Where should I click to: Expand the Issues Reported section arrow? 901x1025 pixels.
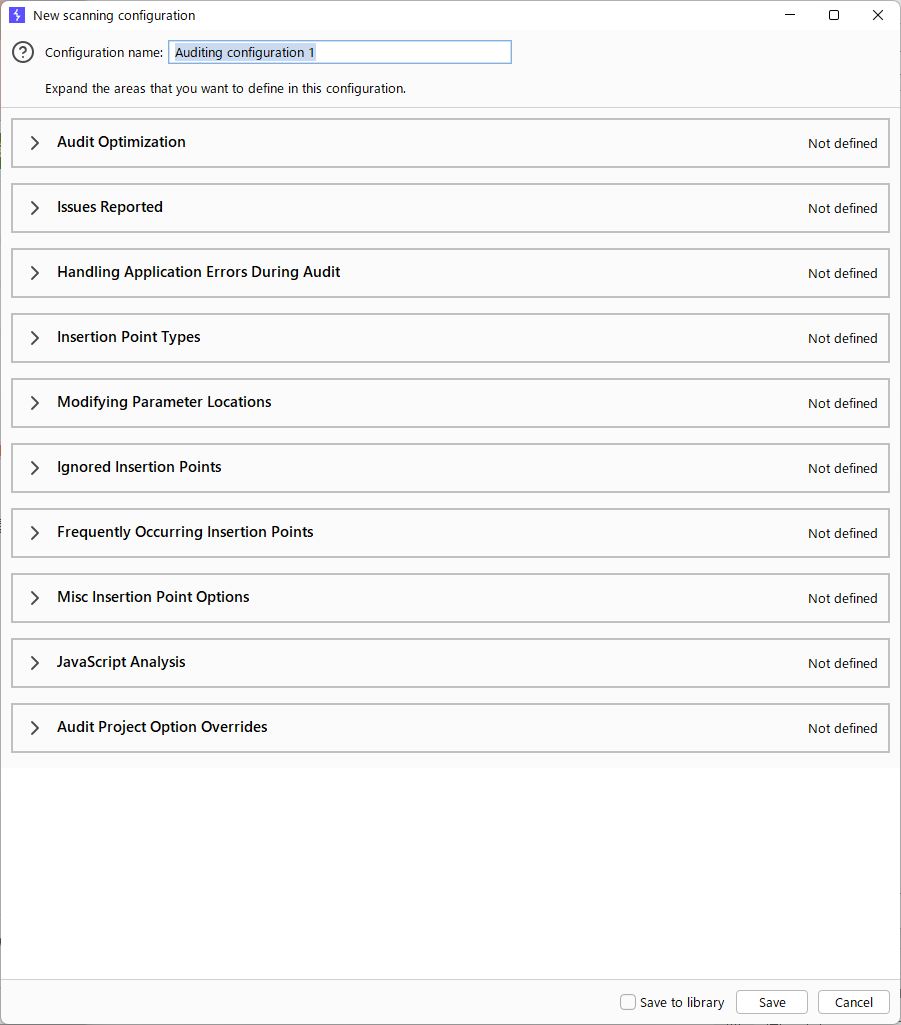pos(35,208)
